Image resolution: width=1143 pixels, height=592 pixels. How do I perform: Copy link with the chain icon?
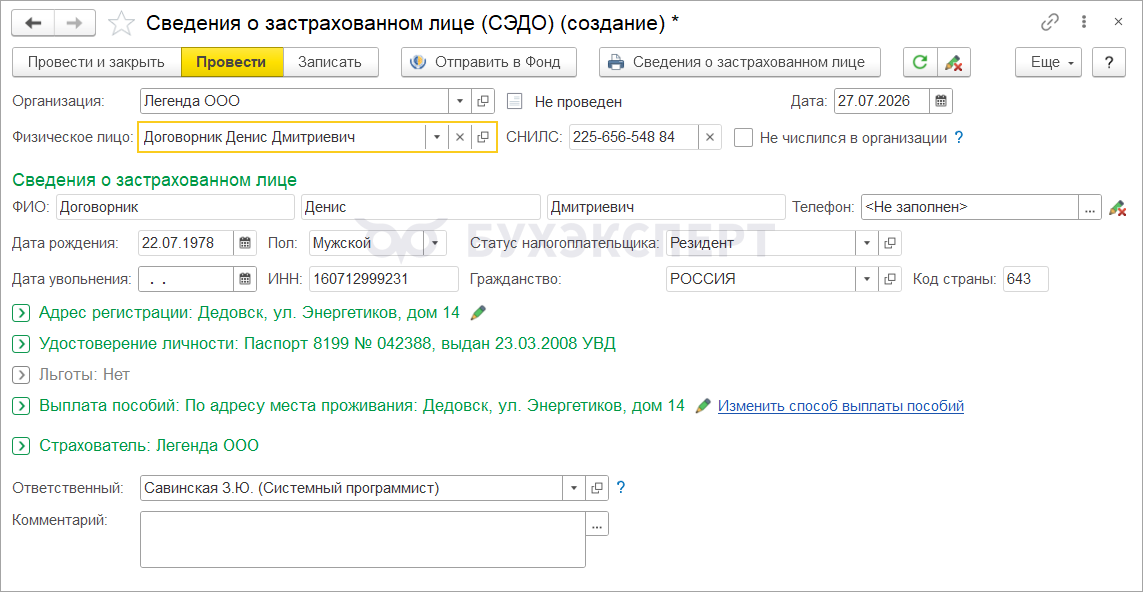click(1050, 23)
